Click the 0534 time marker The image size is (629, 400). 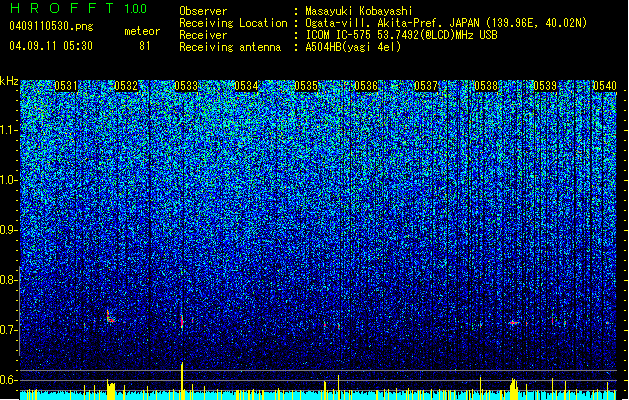click(x=246, y=86)
